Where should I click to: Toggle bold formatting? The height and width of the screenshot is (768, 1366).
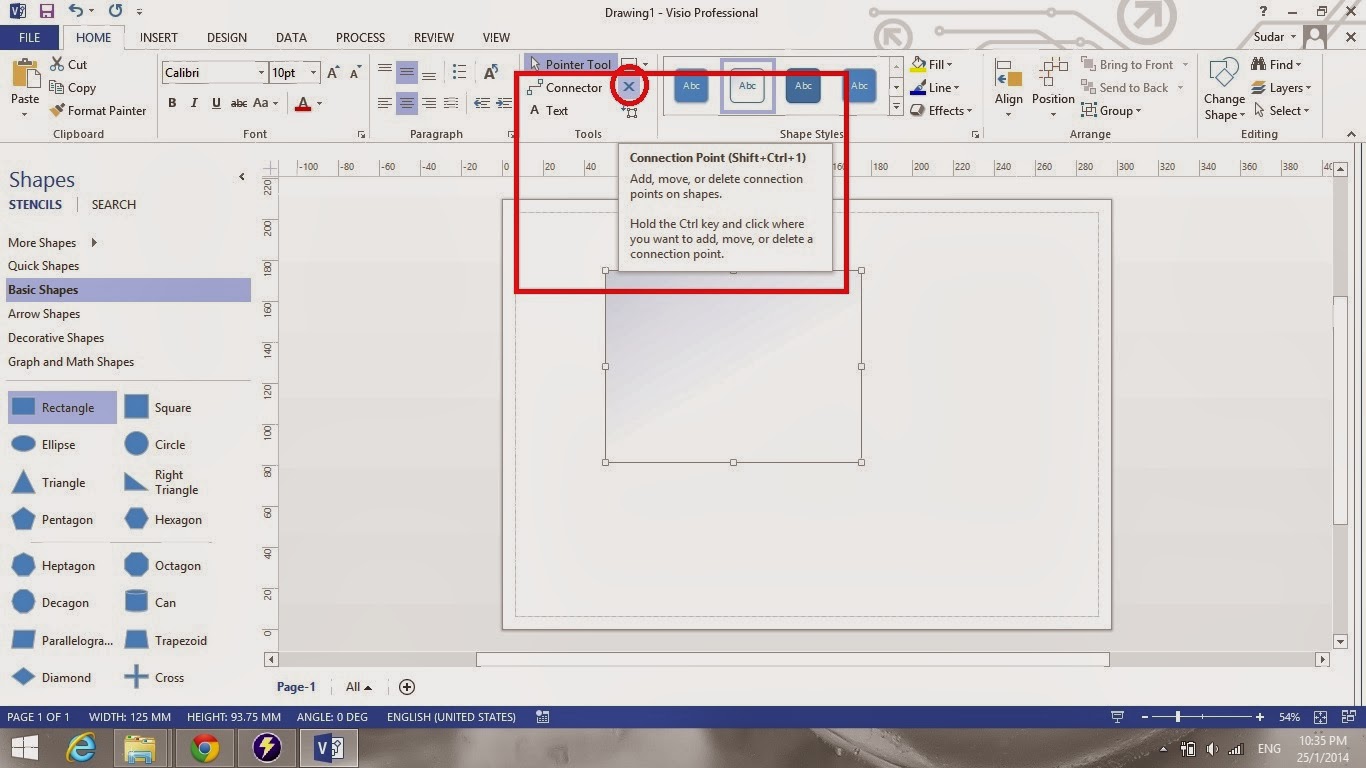click(171, 102)
